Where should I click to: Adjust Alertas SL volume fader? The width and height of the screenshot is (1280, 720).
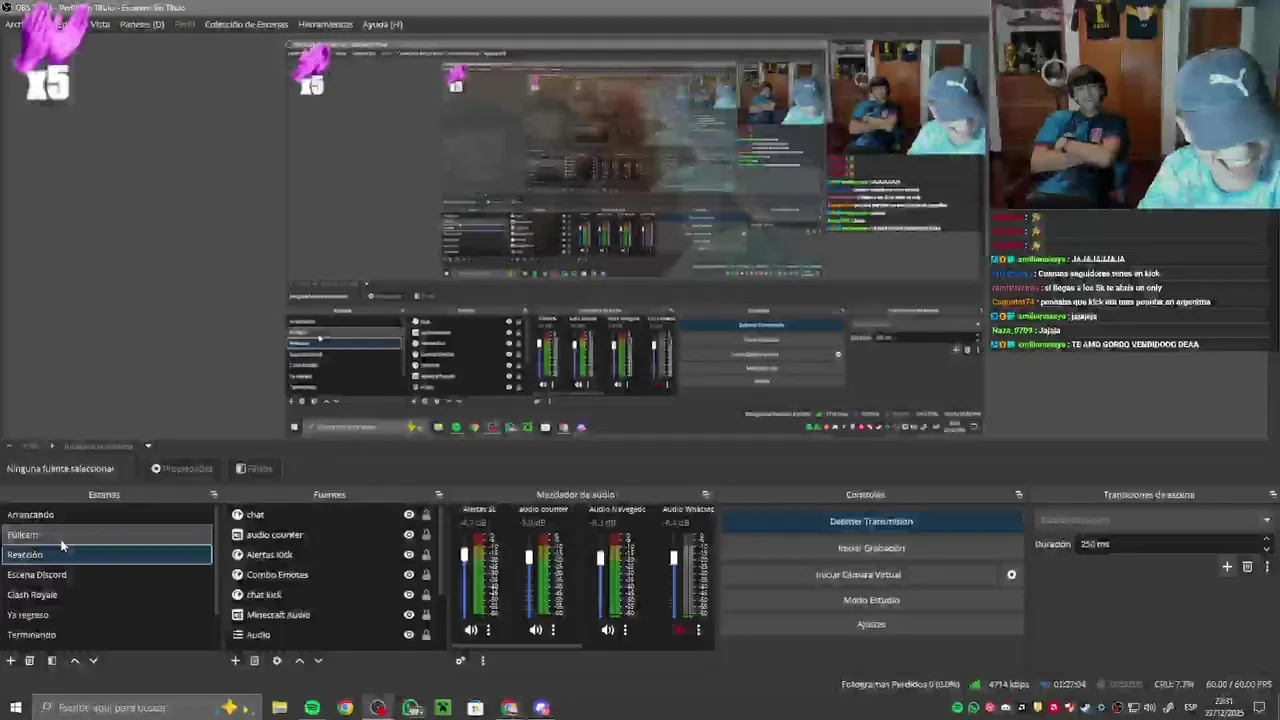[x=464, y=556]
